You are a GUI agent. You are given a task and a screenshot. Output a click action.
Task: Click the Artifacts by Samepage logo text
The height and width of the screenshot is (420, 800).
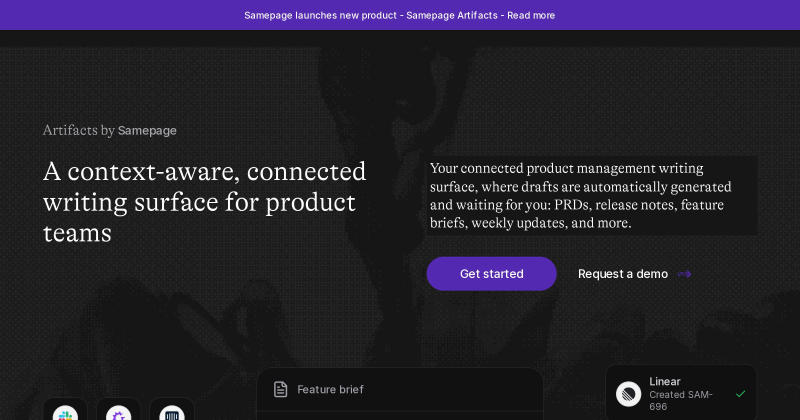click(110, 131)
